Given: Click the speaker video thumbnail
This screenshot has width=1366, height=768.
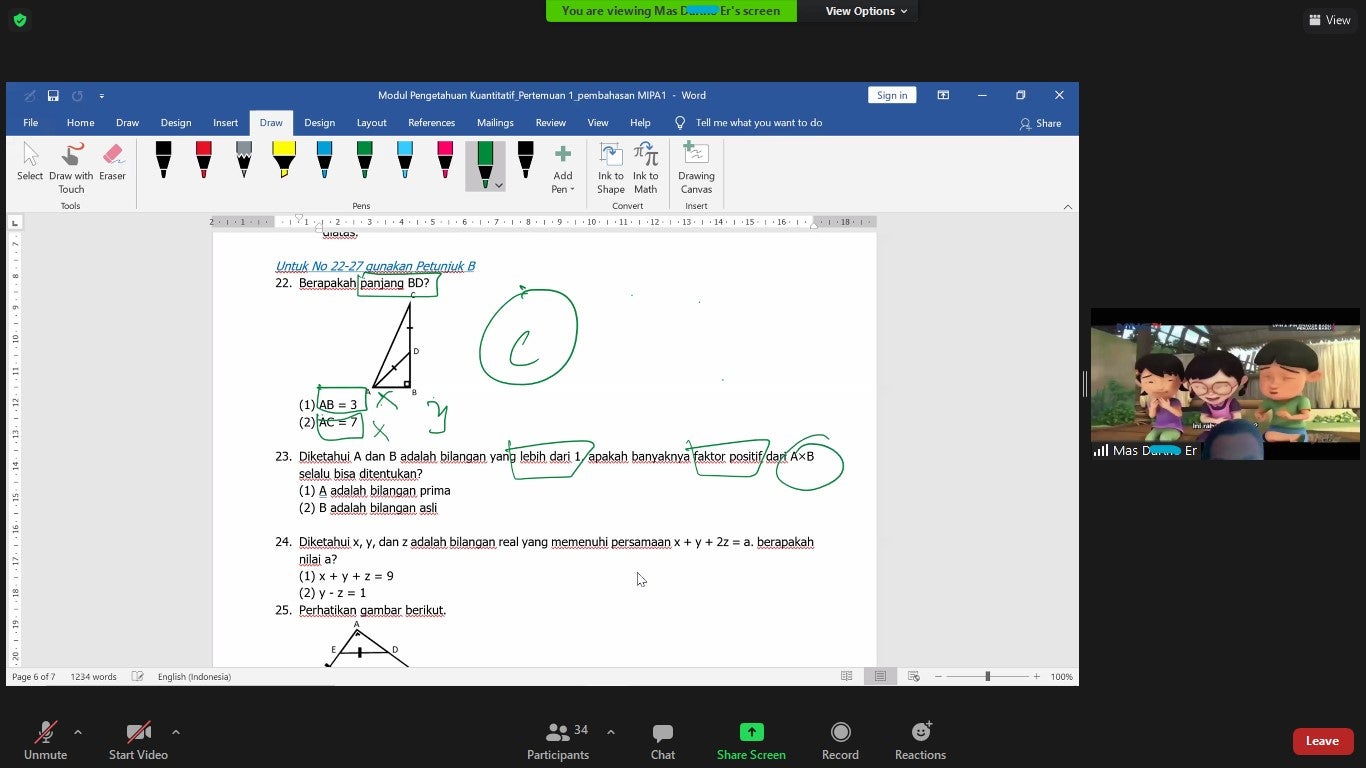Looking at the screenshot, I should [x=1225, y=384].
